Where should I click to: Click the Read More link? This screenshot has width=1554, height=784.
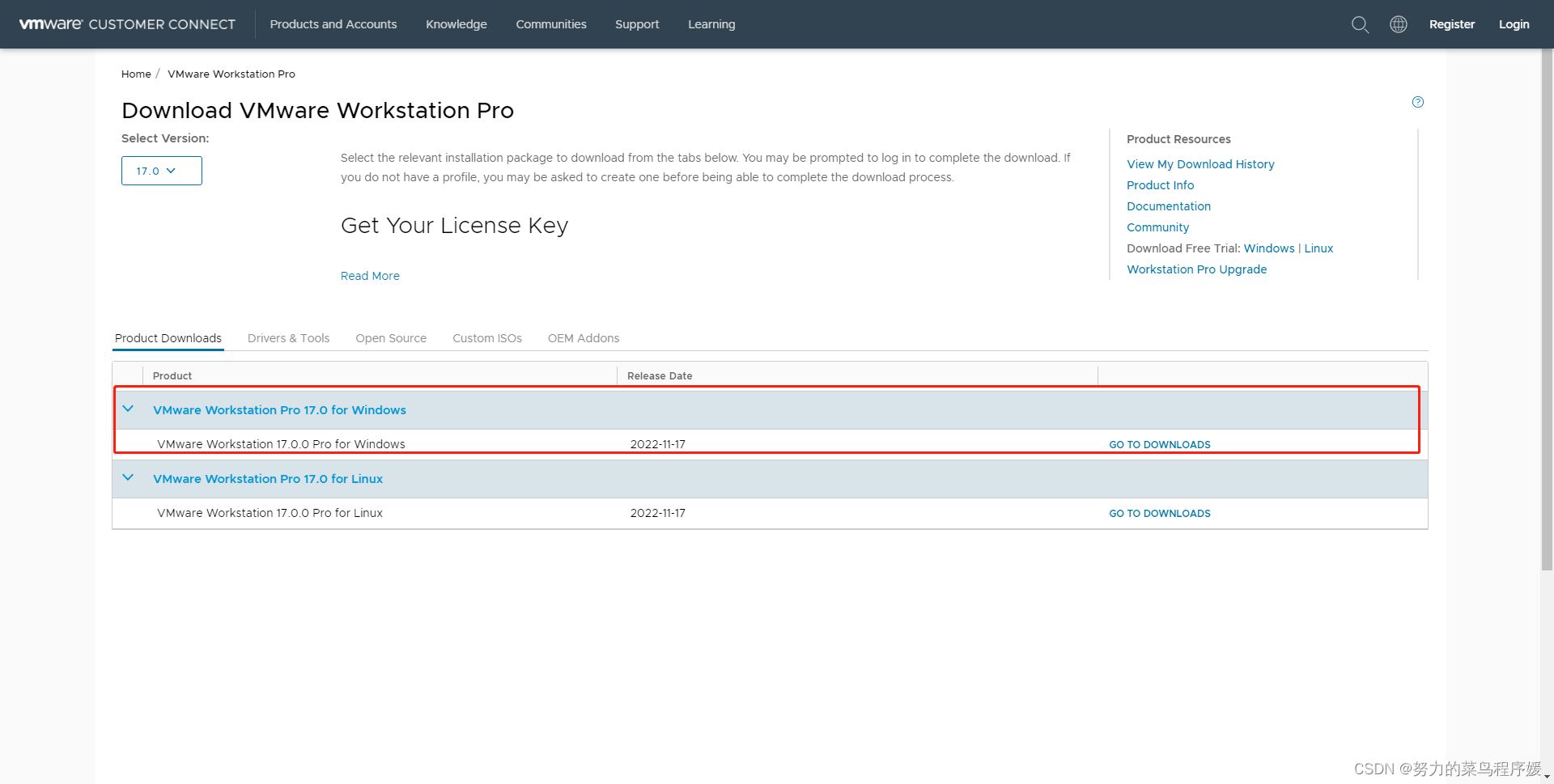(x=370, y=276)
